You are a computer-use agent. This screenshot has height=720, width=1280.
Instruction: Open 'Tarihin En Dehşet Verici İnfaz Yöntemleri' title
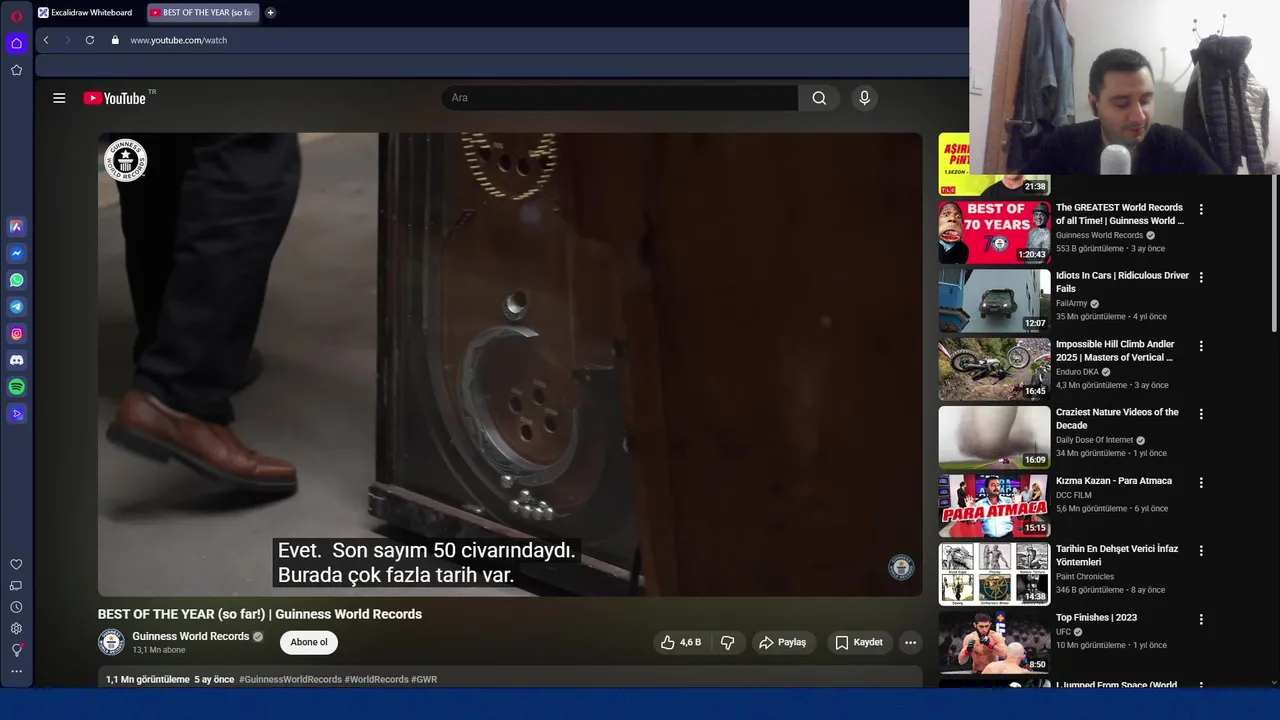pos(1117,555)
